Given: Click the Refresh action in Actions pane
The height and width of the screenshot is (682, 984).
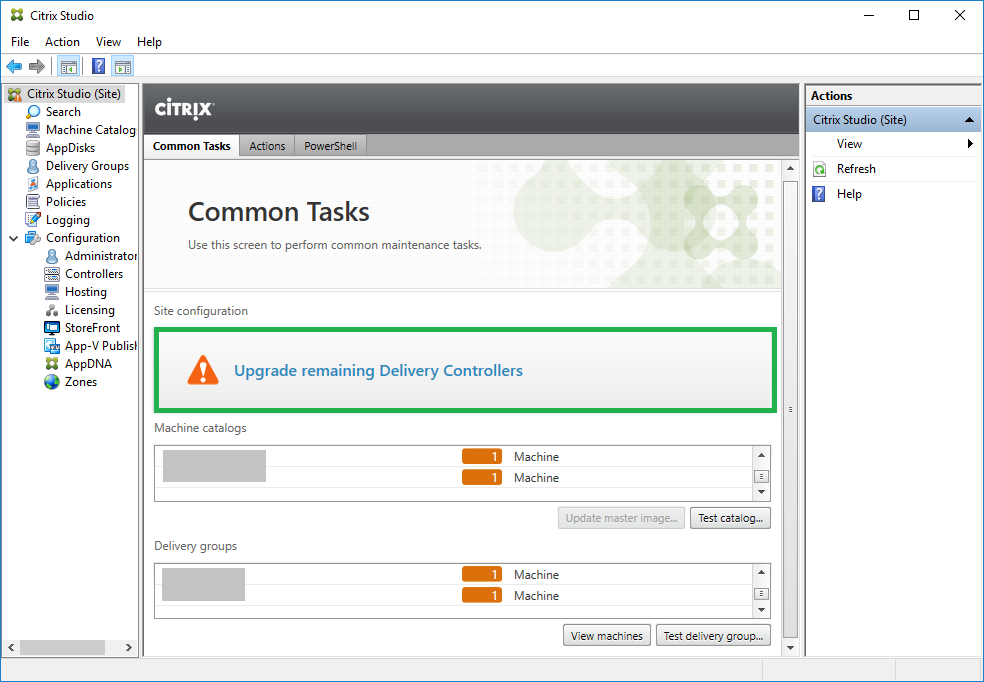Looking at the screenshot, I should point(856,169).
